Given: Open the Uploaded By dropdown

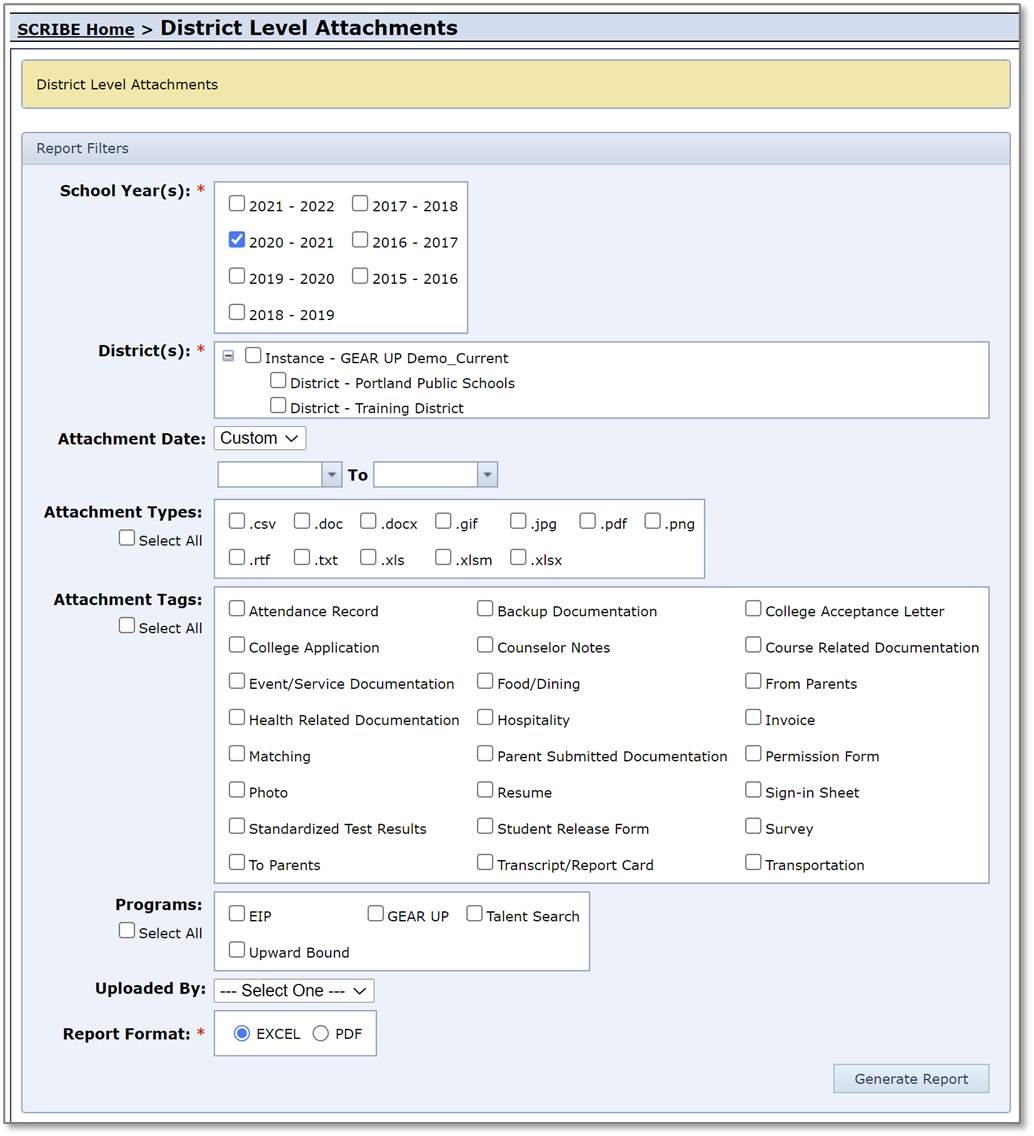Looking at the screenshot, I should (x=294, y=991).
